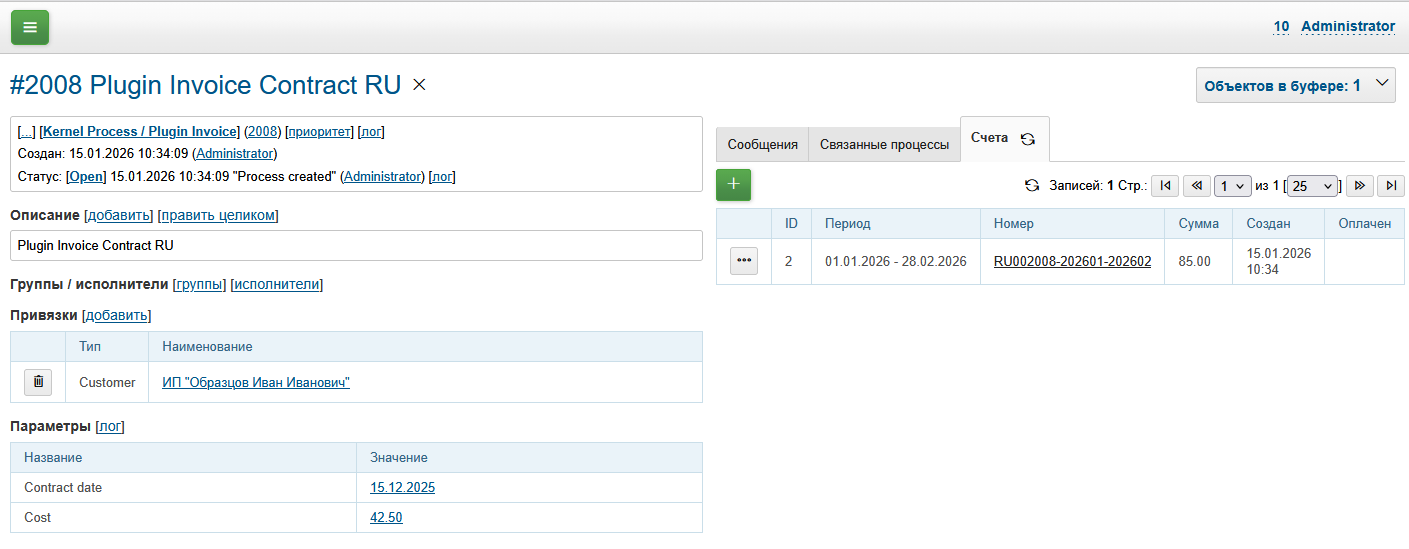Switch to the Сообщения tab
This screenshot has width=1409, height=549.
coord(762,144)
